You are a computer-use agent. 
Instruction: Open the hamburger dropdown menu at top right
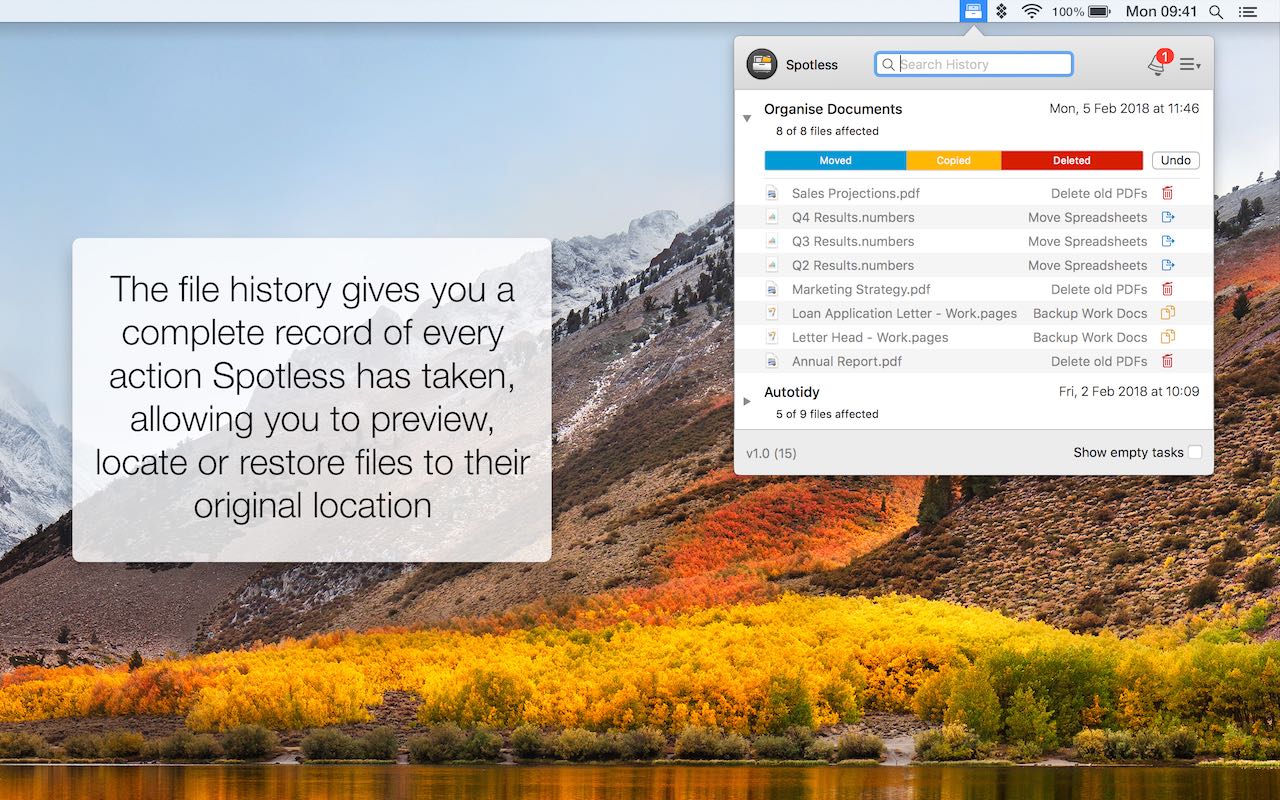1190,63
